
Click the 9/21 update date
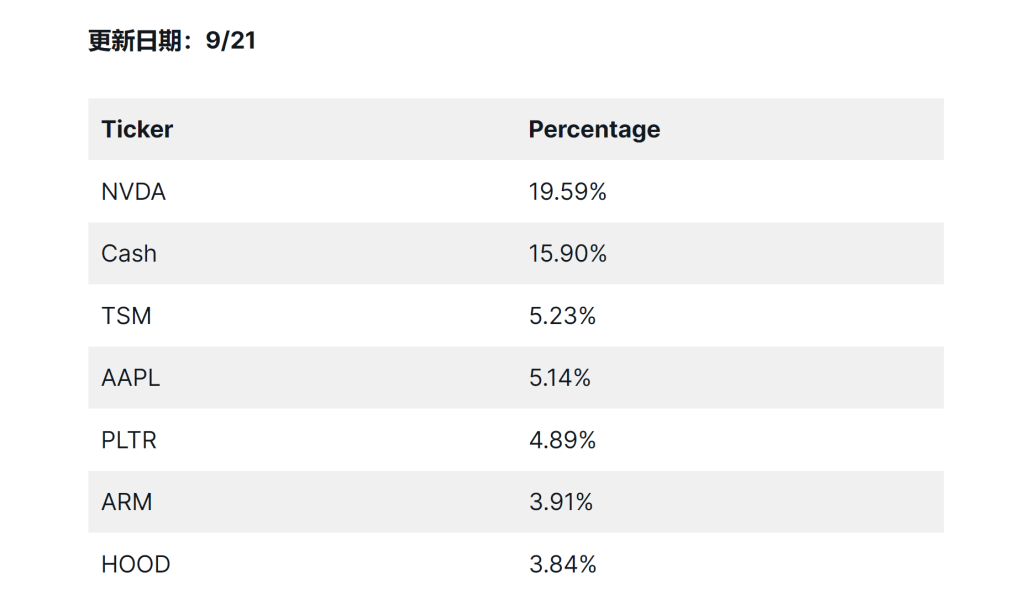coord(231,42)
